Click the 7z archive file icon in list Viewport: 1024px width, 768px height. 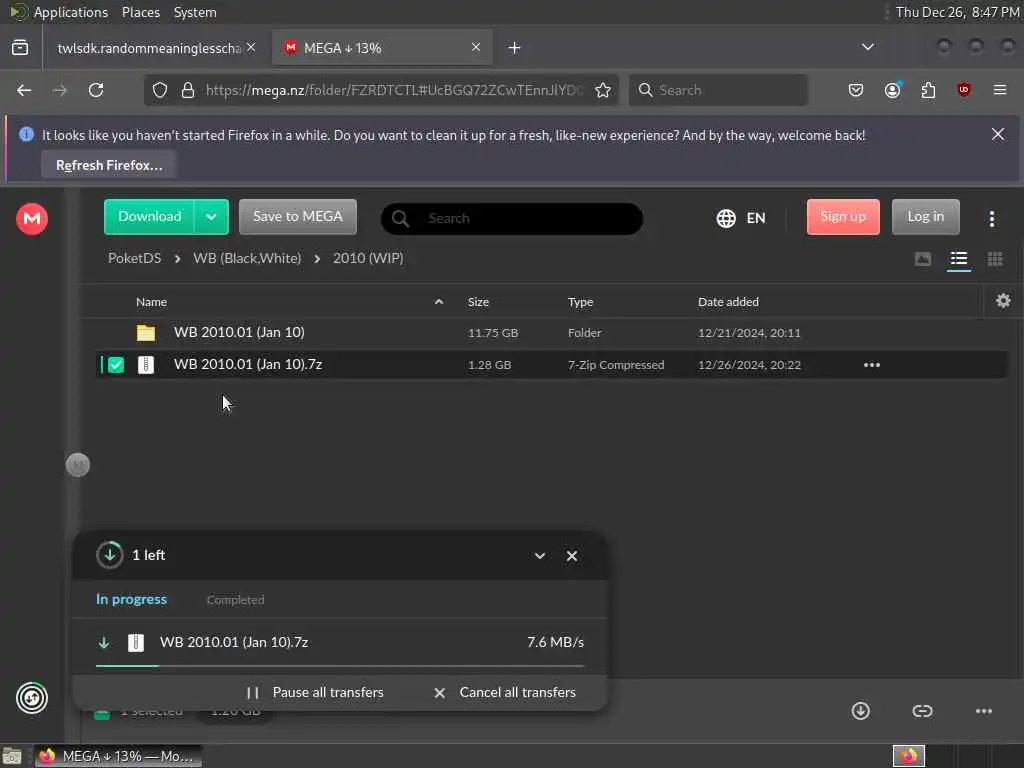[x=146, y=365]
